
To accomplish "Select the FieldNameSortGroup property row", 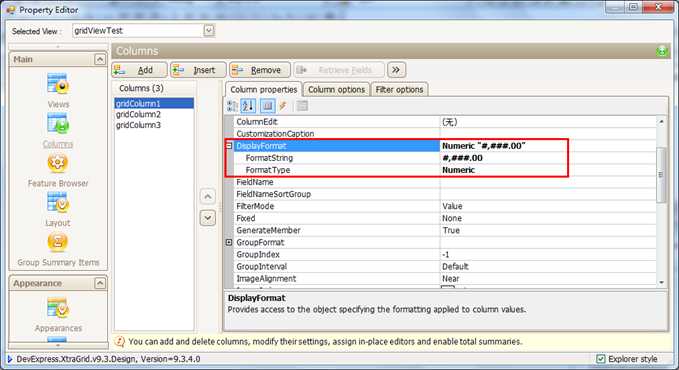I will [x=445, y=194].
